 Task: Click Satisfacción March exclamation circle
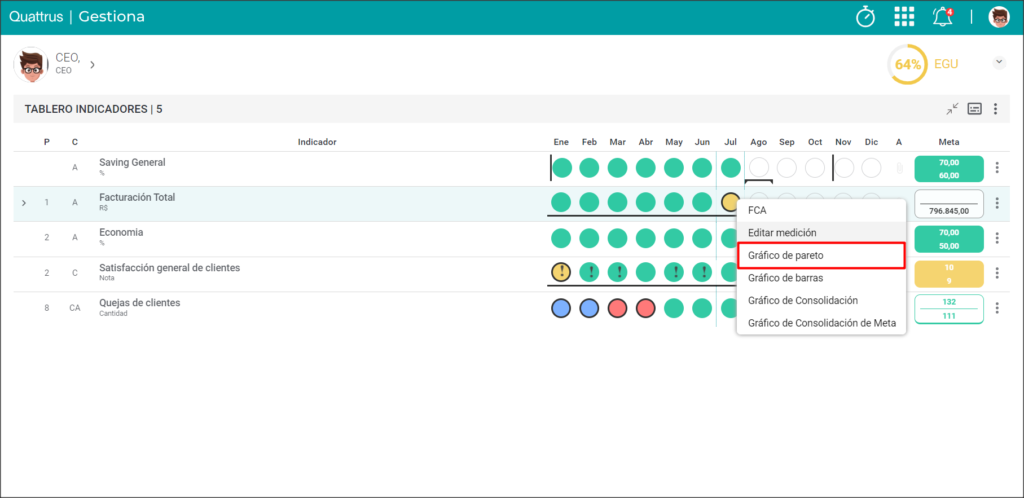pyautogui.click(x=617, y=272)
